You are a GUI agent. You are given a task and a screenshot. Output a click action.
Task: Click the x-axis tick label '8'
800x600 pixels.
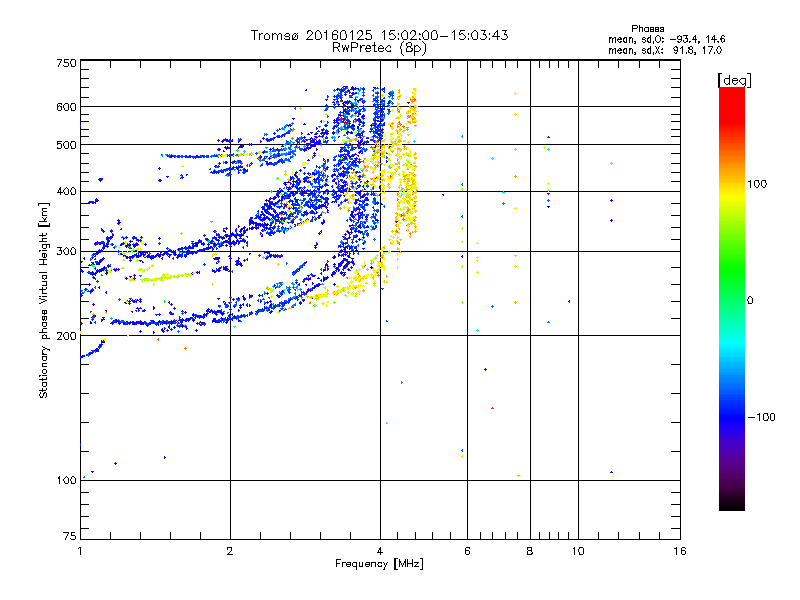coord(530,551)
